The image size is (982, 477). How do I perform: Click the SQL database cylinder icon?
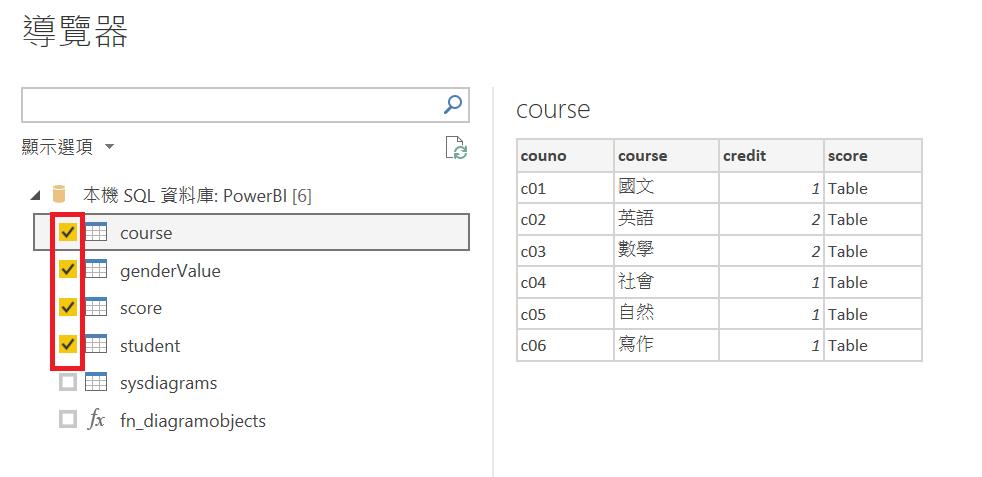pyautogui.click(x=59, y=195)
